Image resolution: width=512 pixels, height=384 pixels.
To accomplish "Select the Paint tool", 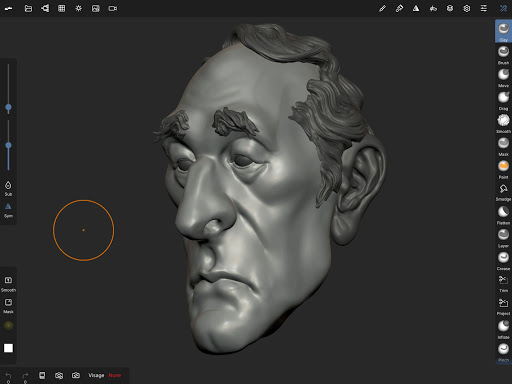I will (503, 169).
